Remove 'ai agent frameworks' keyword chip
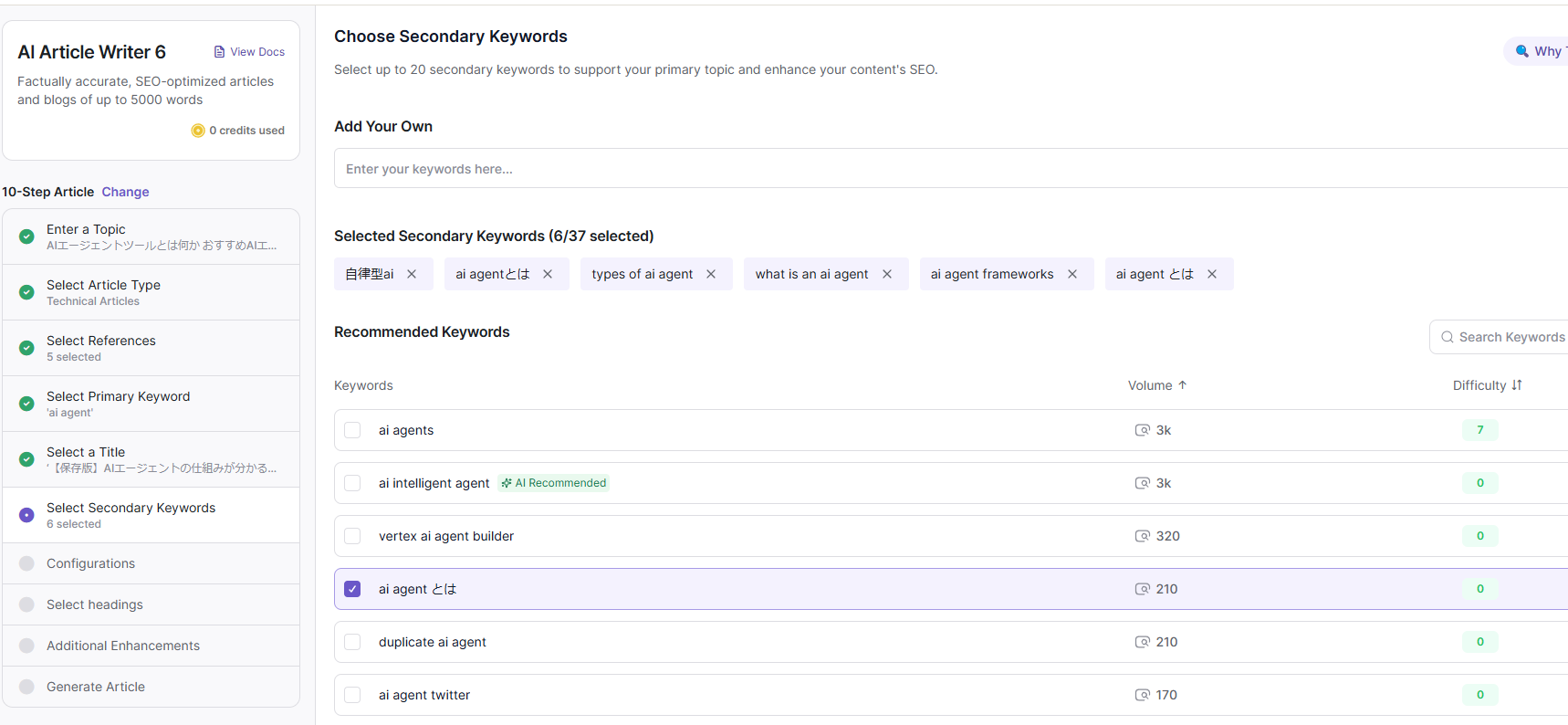 tap(1072, 274)
